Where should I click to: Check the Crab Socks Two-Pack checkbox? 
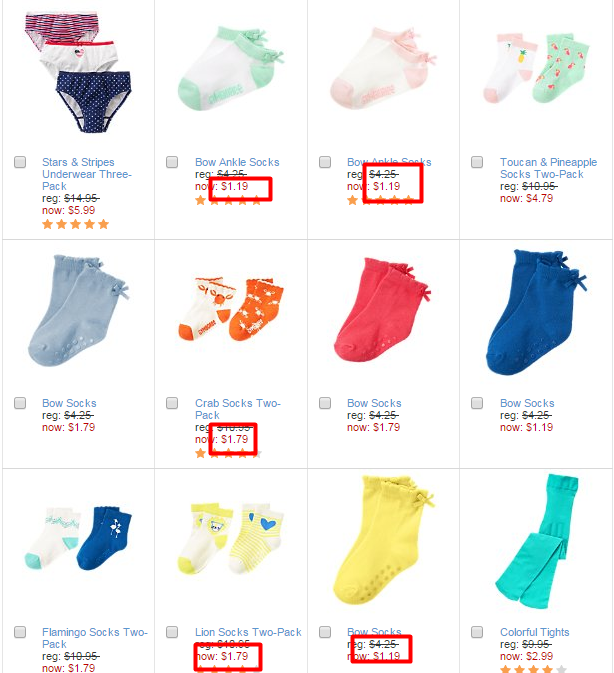[172, 403]
